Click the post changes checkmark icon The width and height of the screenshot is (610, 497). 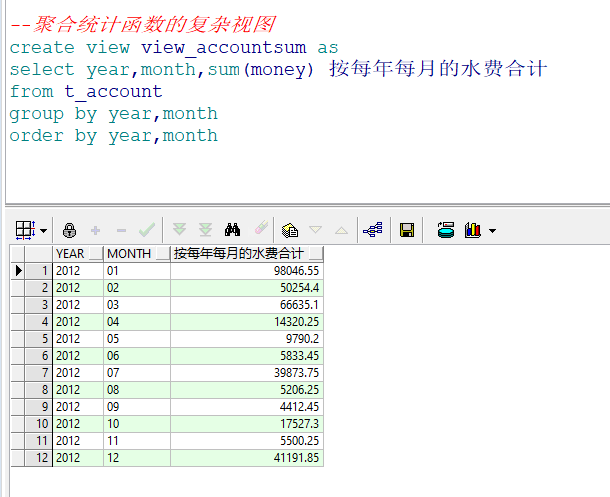coord(147,230)
